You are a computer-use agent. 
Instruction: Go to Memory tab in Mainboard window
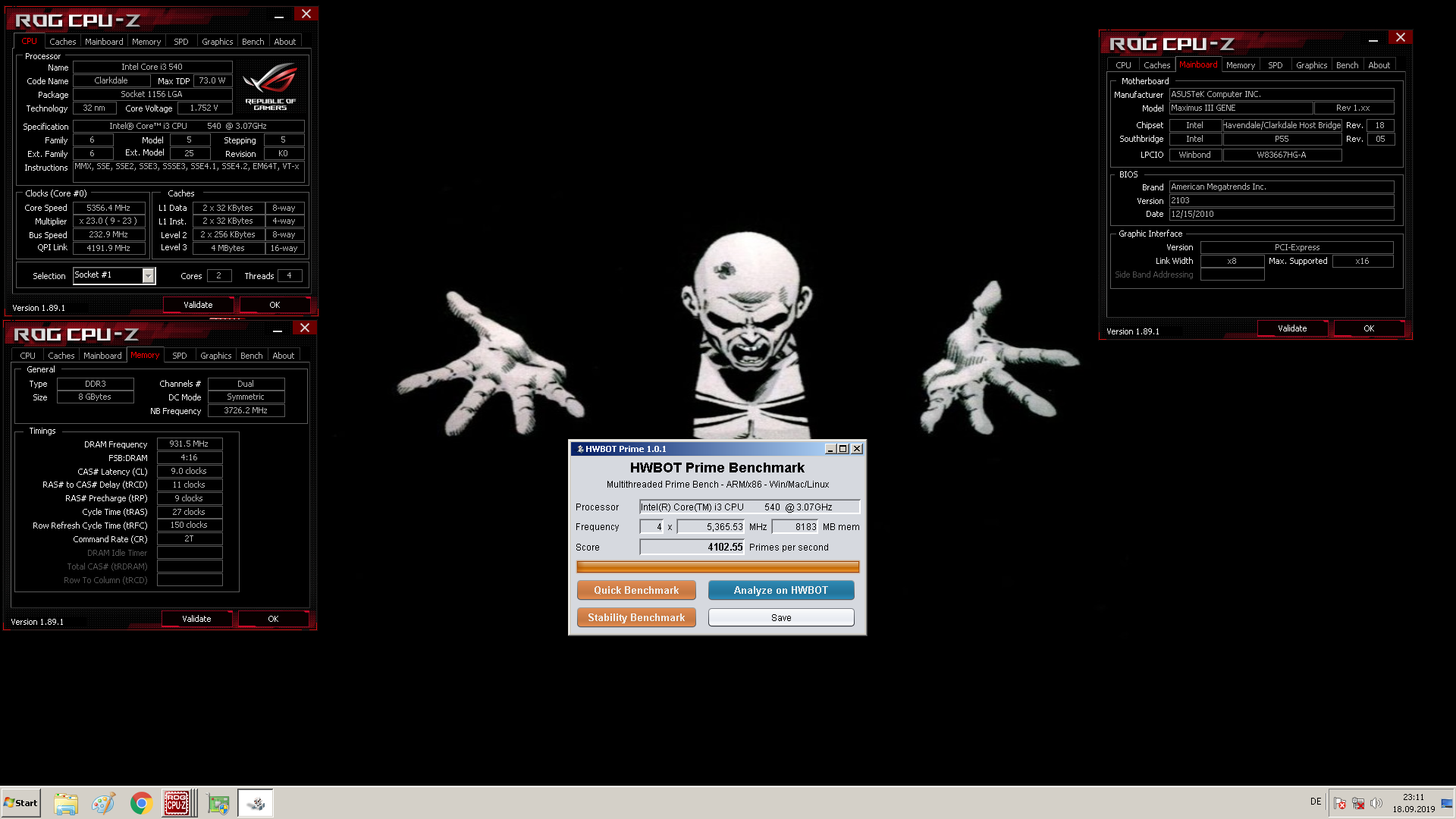1241,65
